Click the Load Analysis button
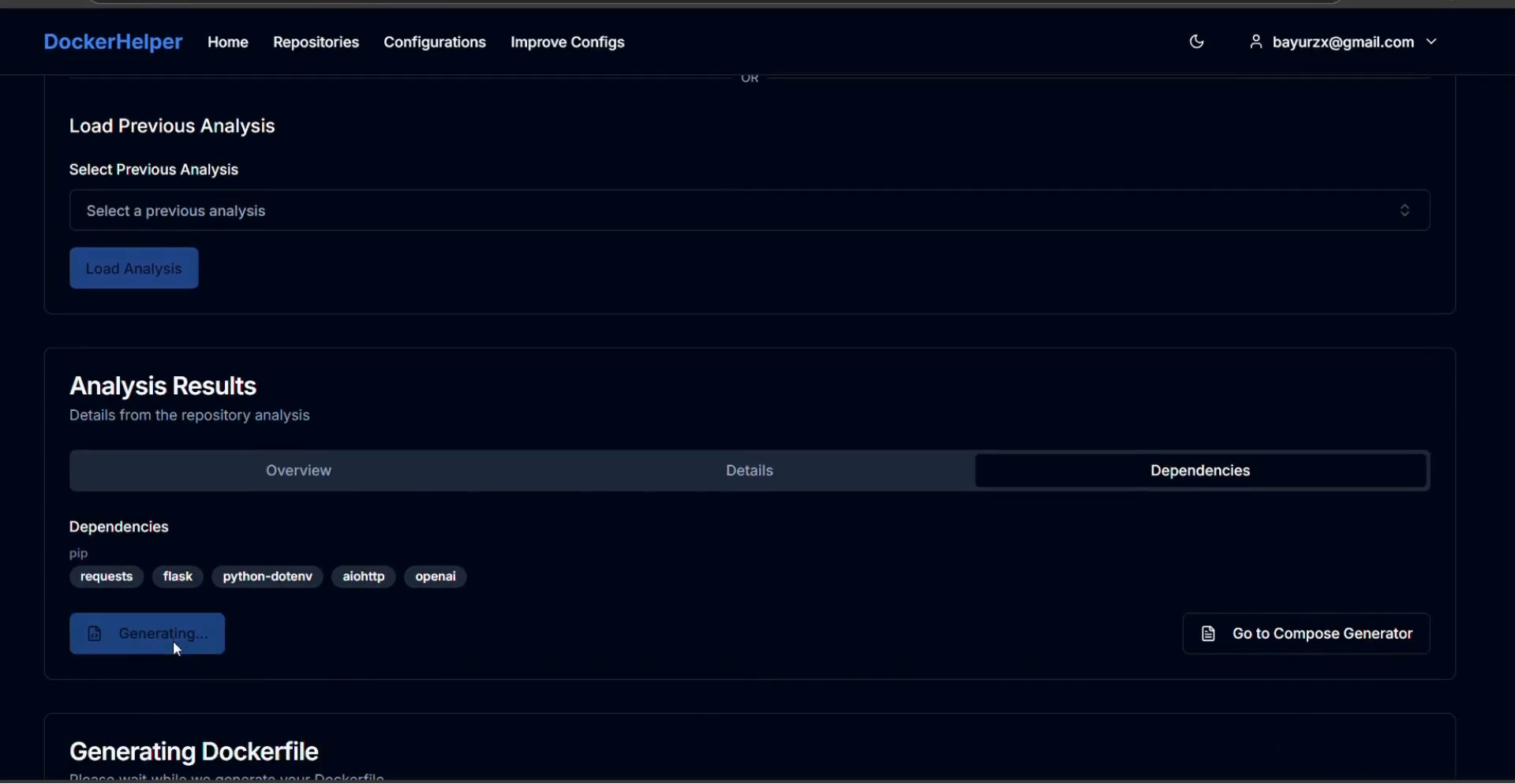Screen dimensions: 1515x784 pos(133,268)
